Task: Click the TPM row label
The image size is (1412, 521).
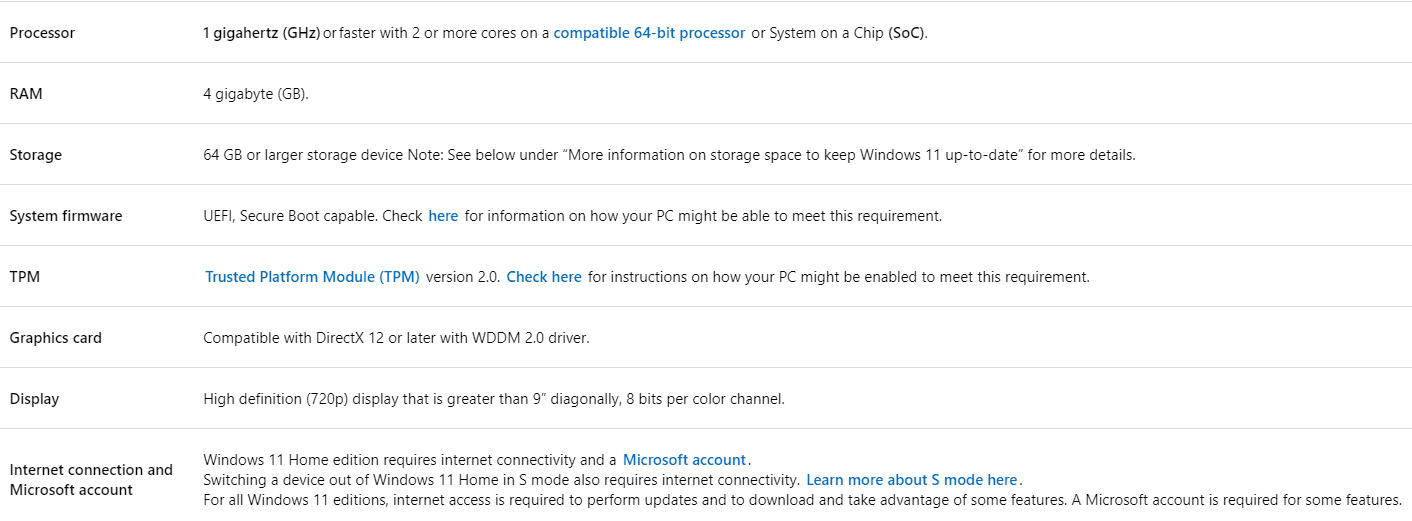Action: coord(25,277)
